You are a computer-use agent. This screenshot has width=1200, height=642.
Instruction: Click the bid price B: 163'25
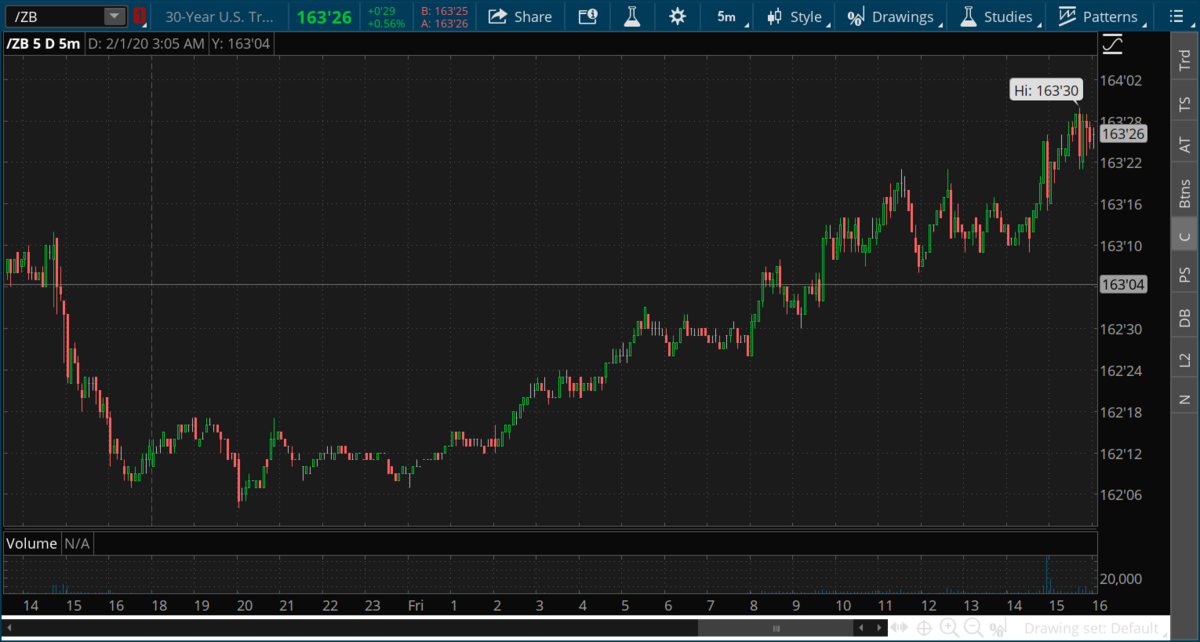(445, 10)
